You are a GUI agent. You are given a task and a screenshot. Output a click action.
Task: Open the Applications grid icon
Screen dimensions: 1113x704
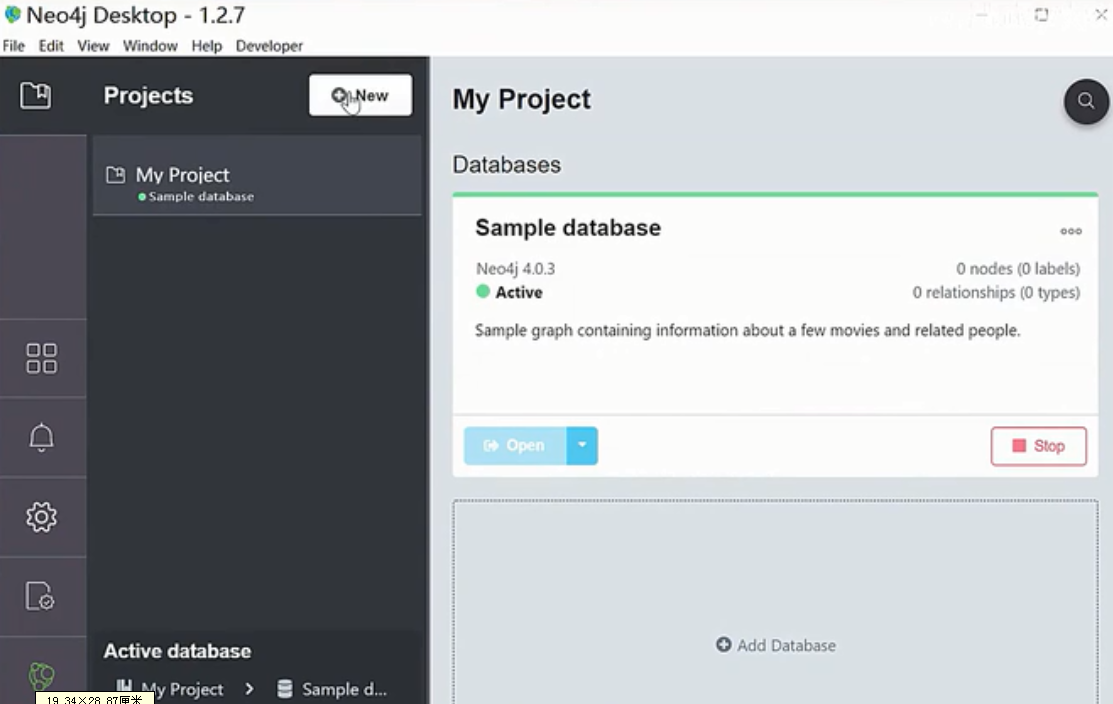click(x=42, y=358)
